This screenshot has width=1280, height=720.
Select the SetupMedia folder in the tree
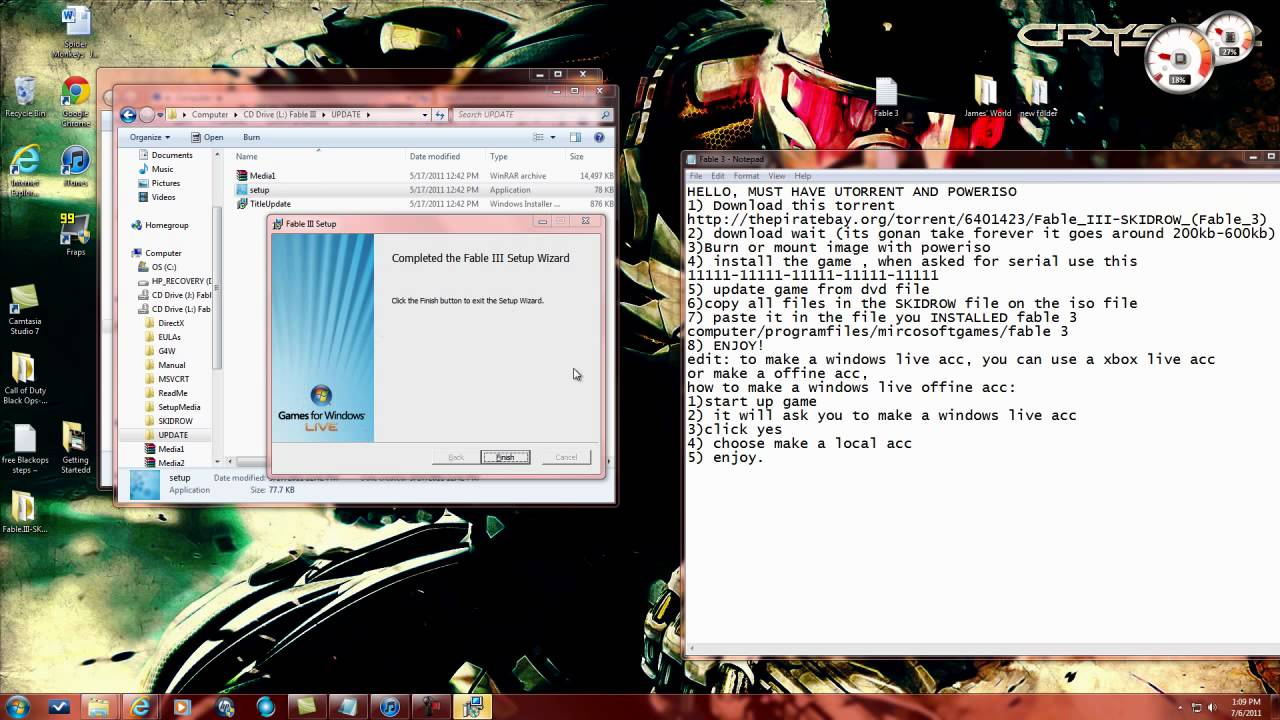click(179, 407)
